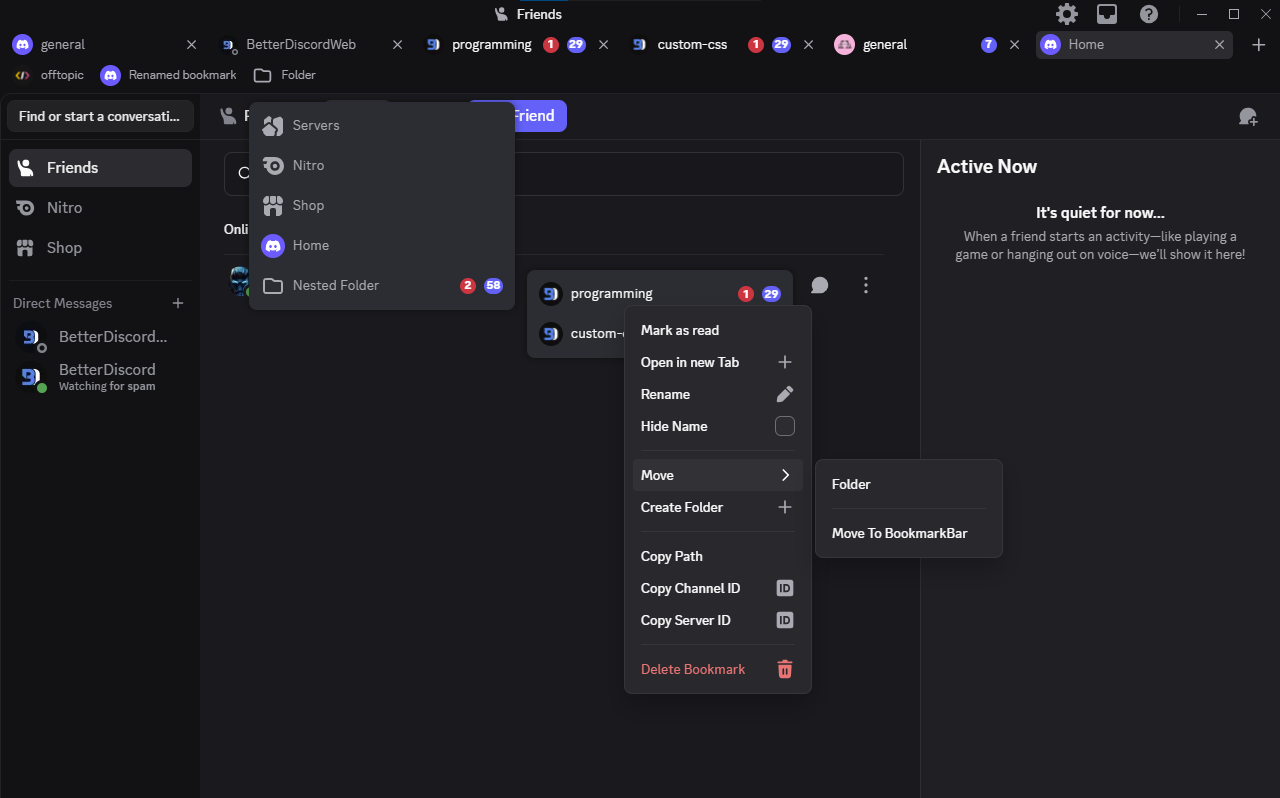
Task: Click create DM plus icon
Action: click(178, 303)
